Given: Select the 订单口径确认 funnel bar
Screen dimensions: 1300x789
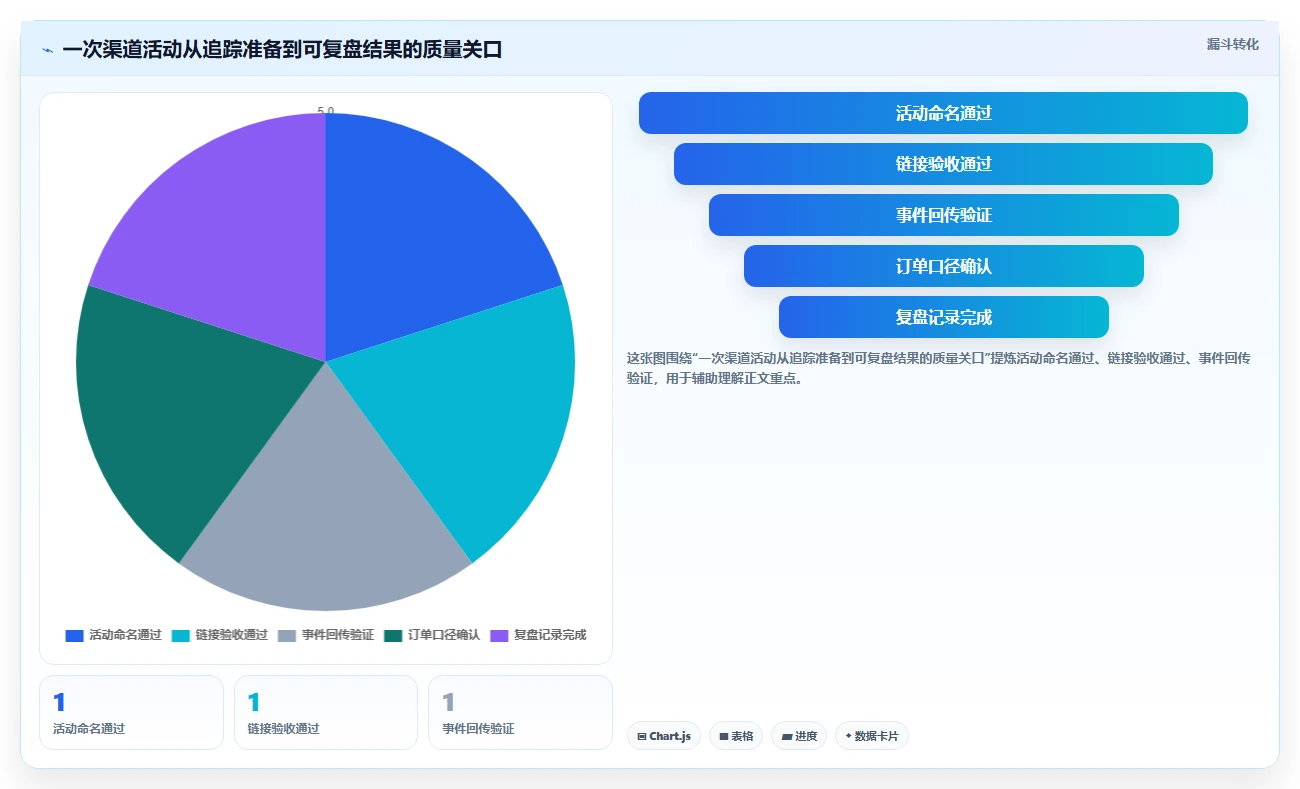Looking at the screenshot, I should pyautogui.click(x=943, y=266).
